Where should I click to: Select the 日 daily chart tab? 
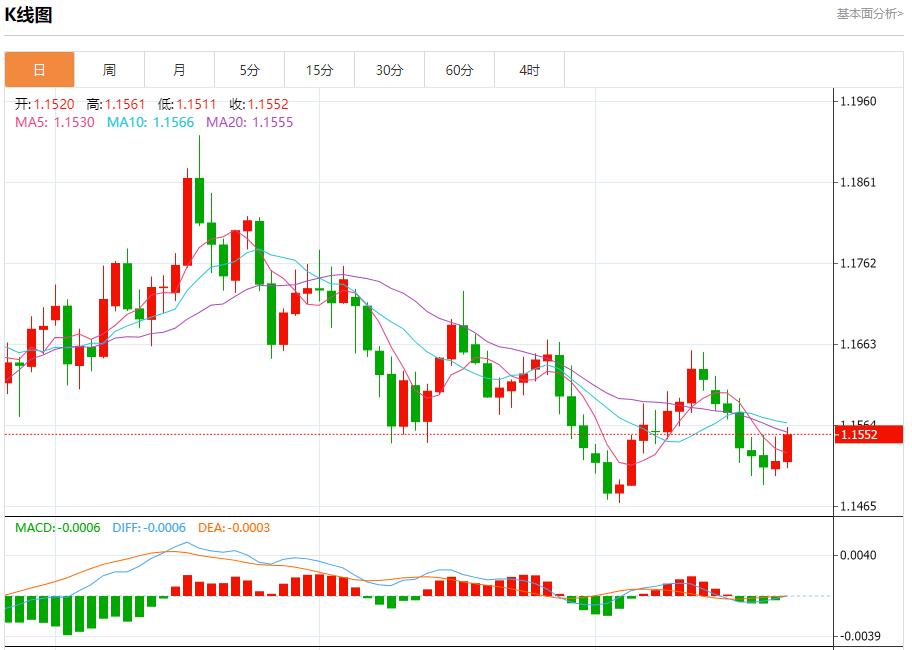click(39, 70)
